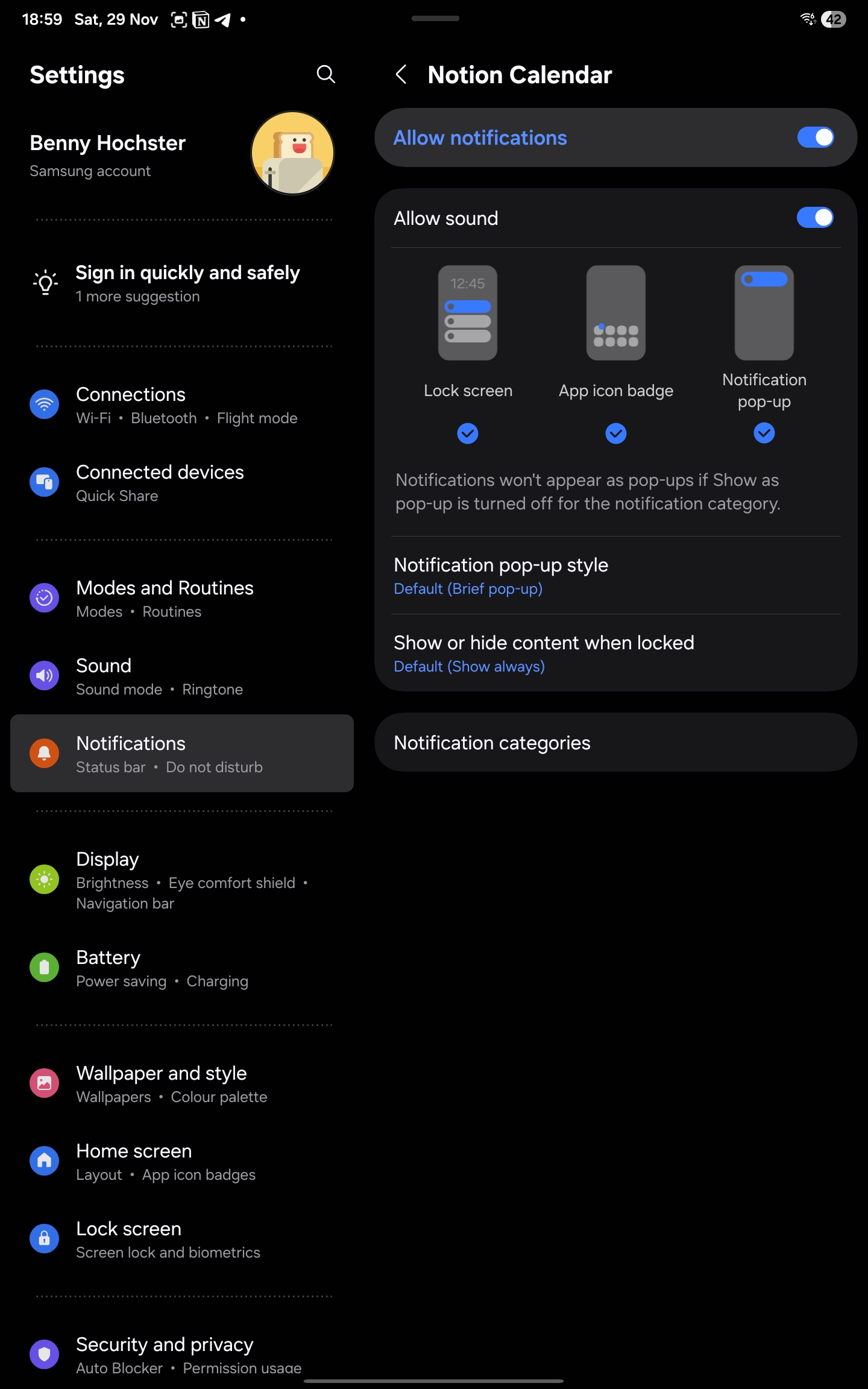Uncheck the Lock screen notification option
This screenshot has height=1389, width=868.
(468, 433)
